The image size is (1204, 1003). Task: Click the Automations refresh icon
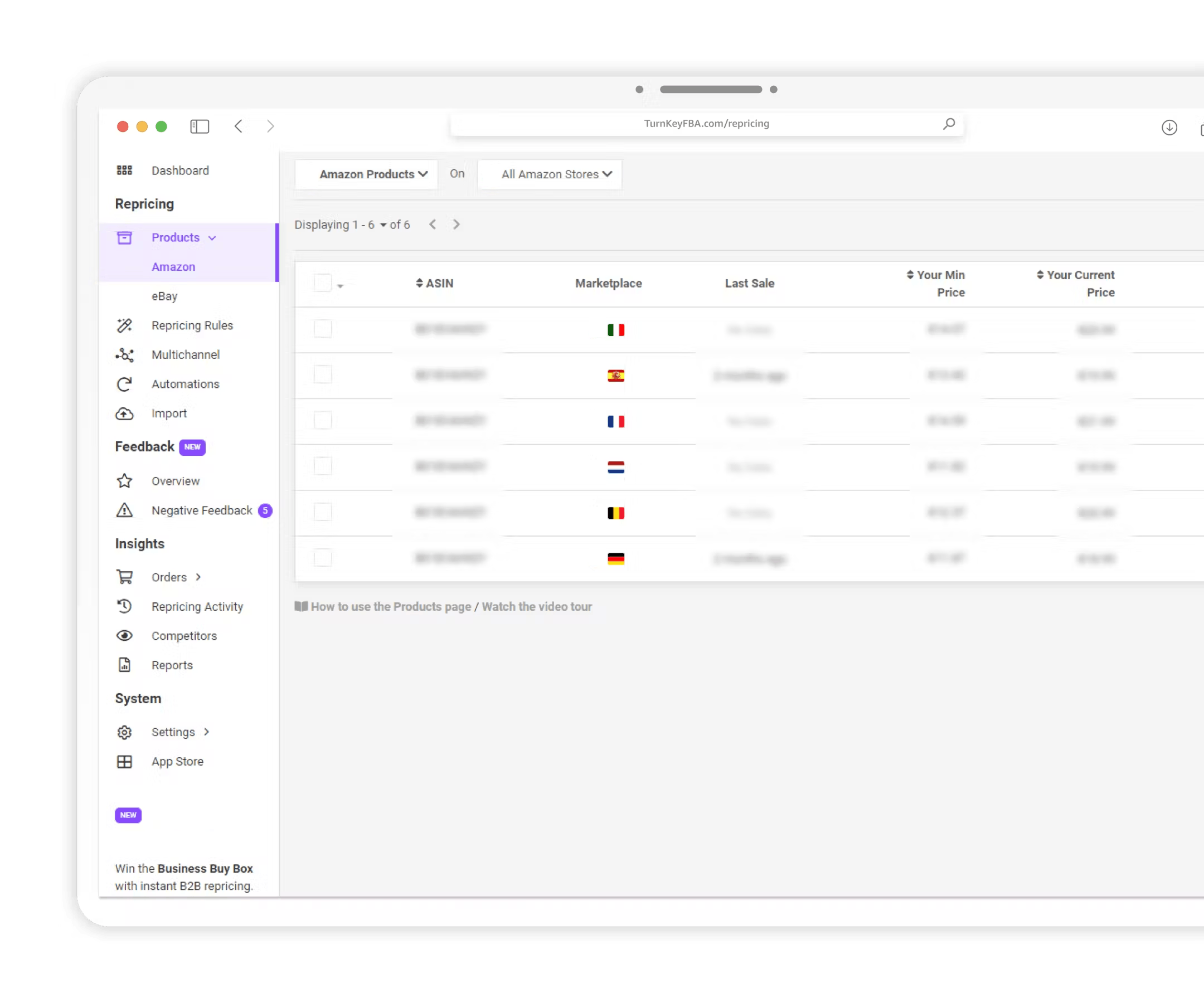124,384
